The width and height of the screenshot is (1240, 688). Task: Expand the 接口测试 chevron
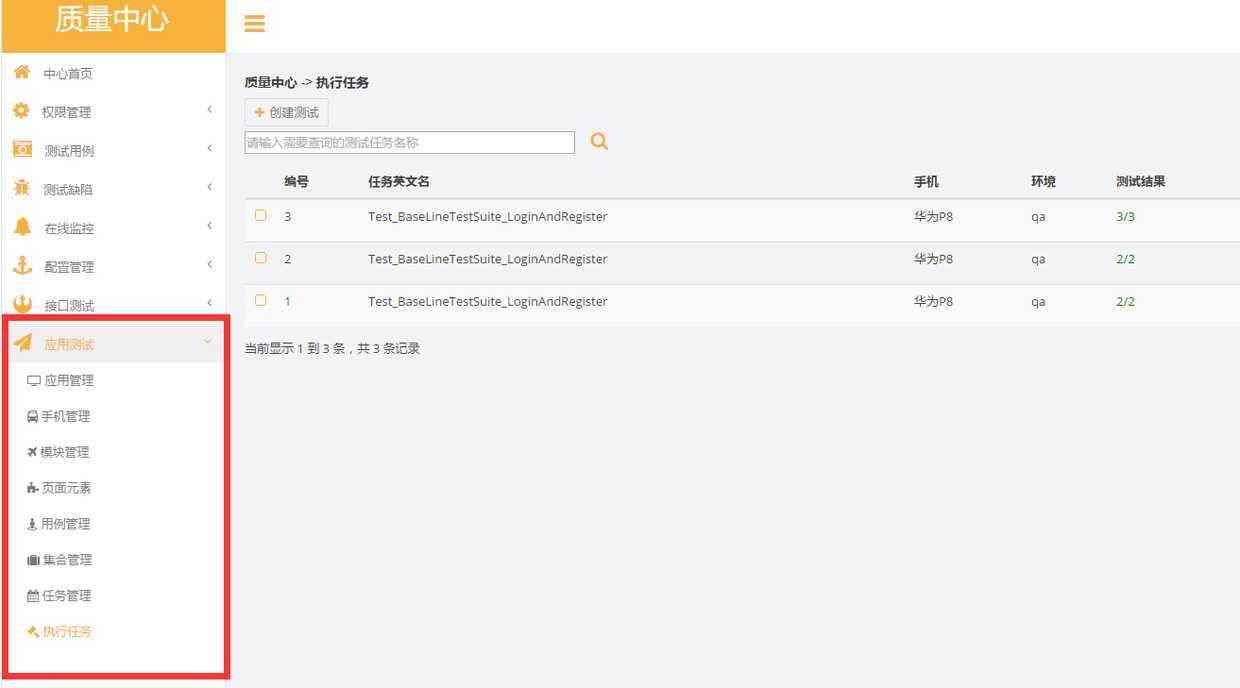209,303
